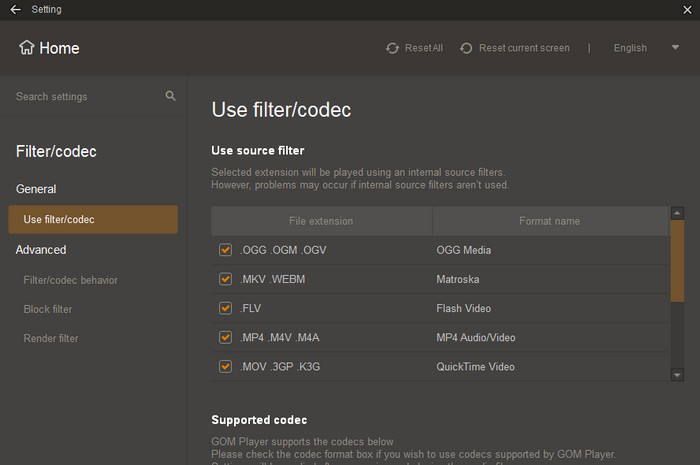Screen dimensions: 700x465
Task: Uncheck the .OGG .OGM .OGV checkbox
Action: point(225,250)
